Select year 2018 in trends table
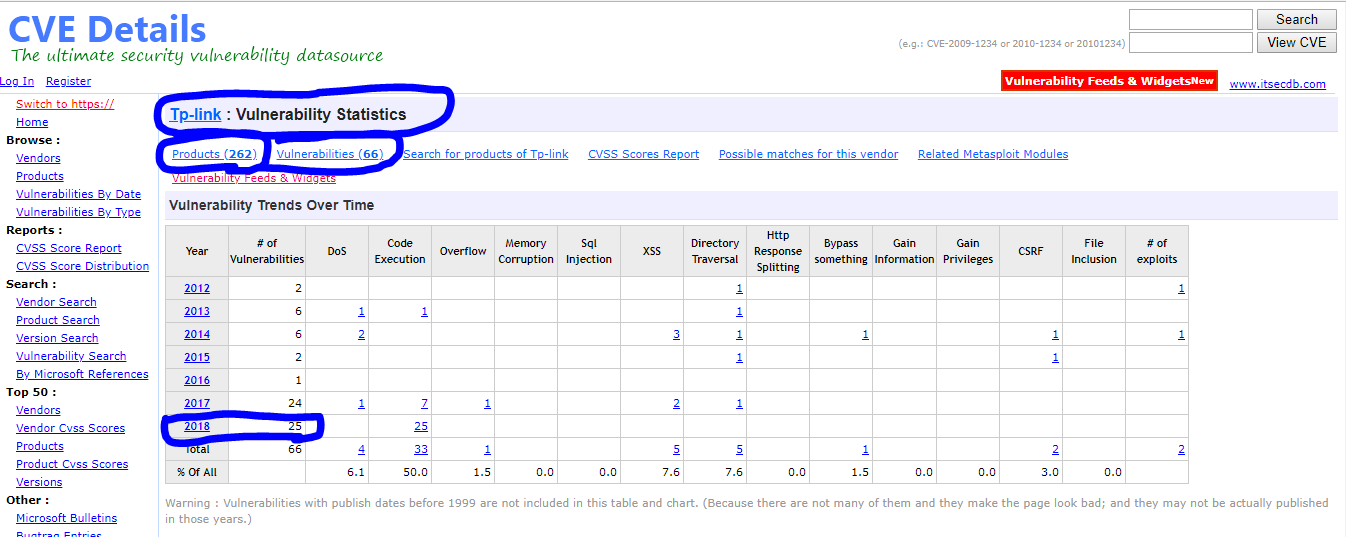 pyautogui.click(x=197, y=426)
